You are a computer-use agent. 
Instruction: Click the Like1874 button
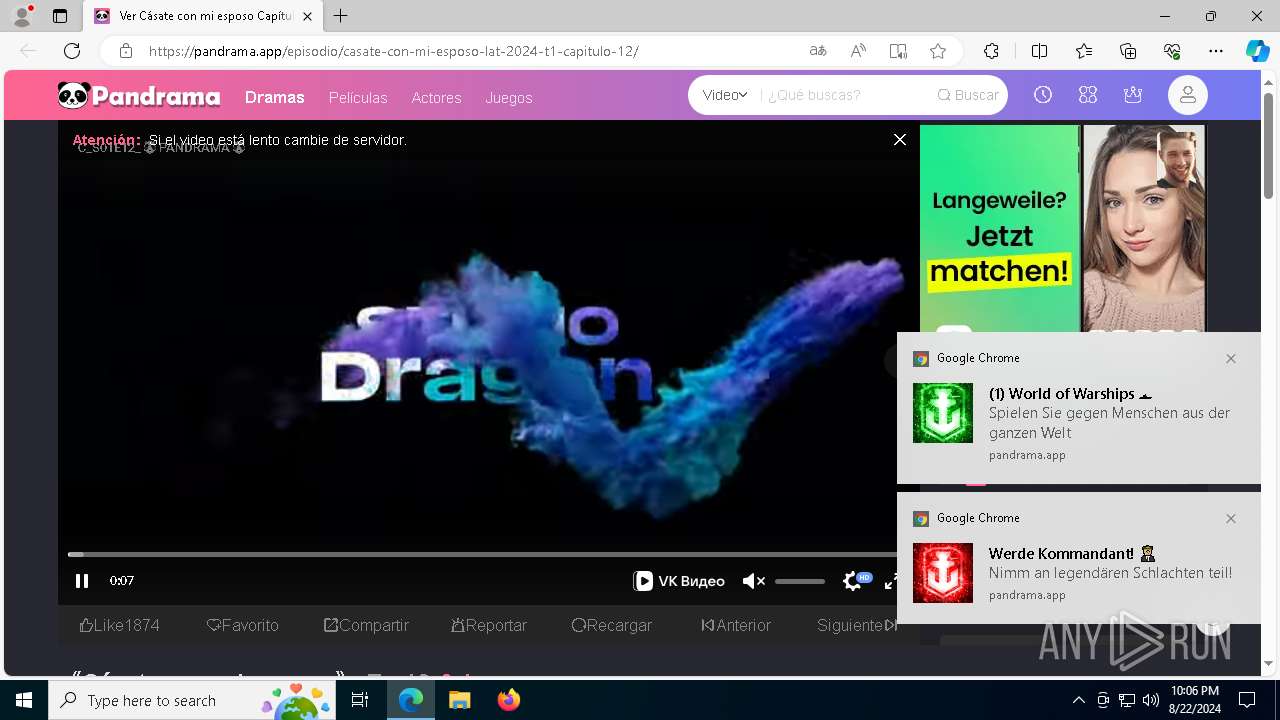coord(119,625)
